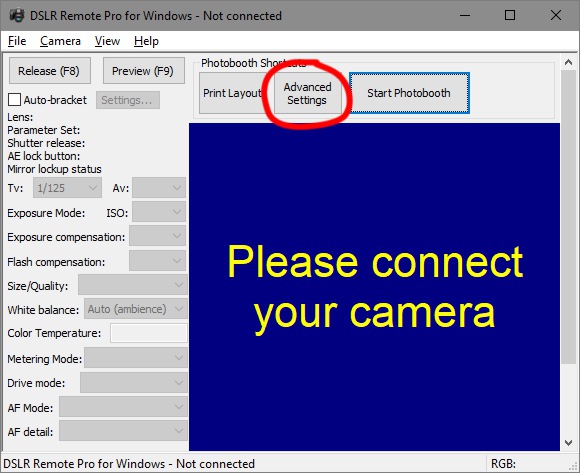Click the DSLR camera app icon in title bar
The height and width of the screenshot is (473, 580).
click(17, 16)
